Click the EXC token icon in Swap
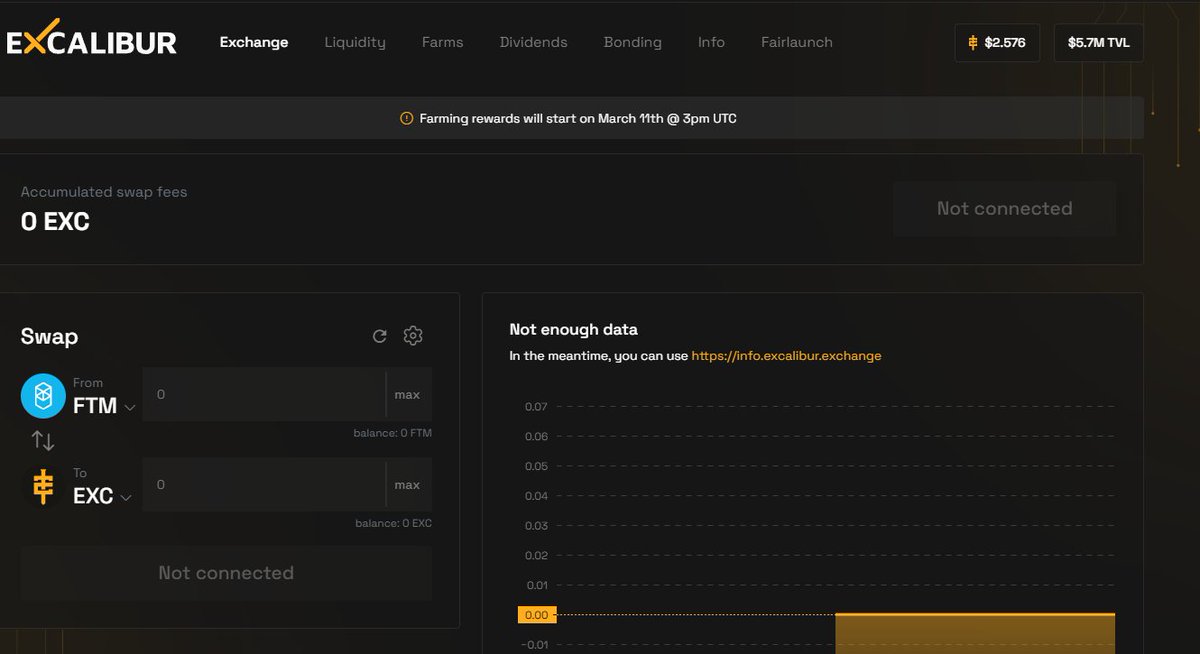 [x=43, y=487]
